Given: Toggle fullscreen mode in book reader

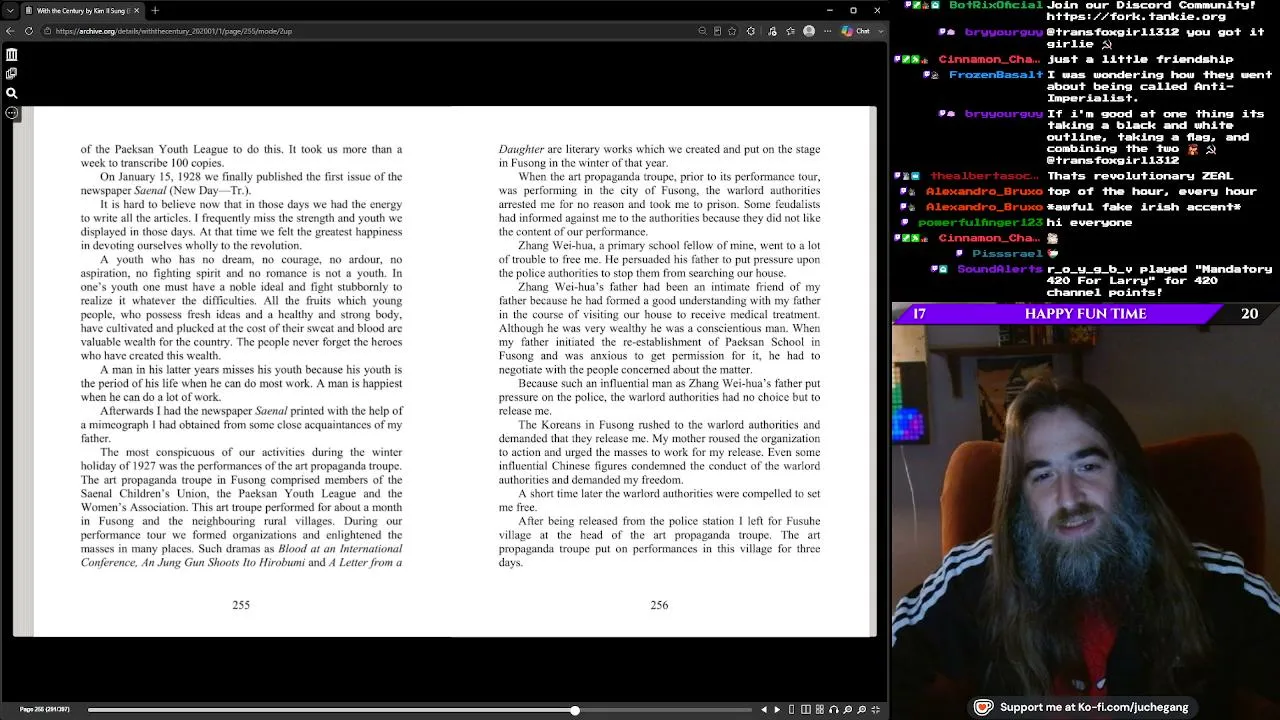Looking at the screenshot, I should [x=876, y=710].
